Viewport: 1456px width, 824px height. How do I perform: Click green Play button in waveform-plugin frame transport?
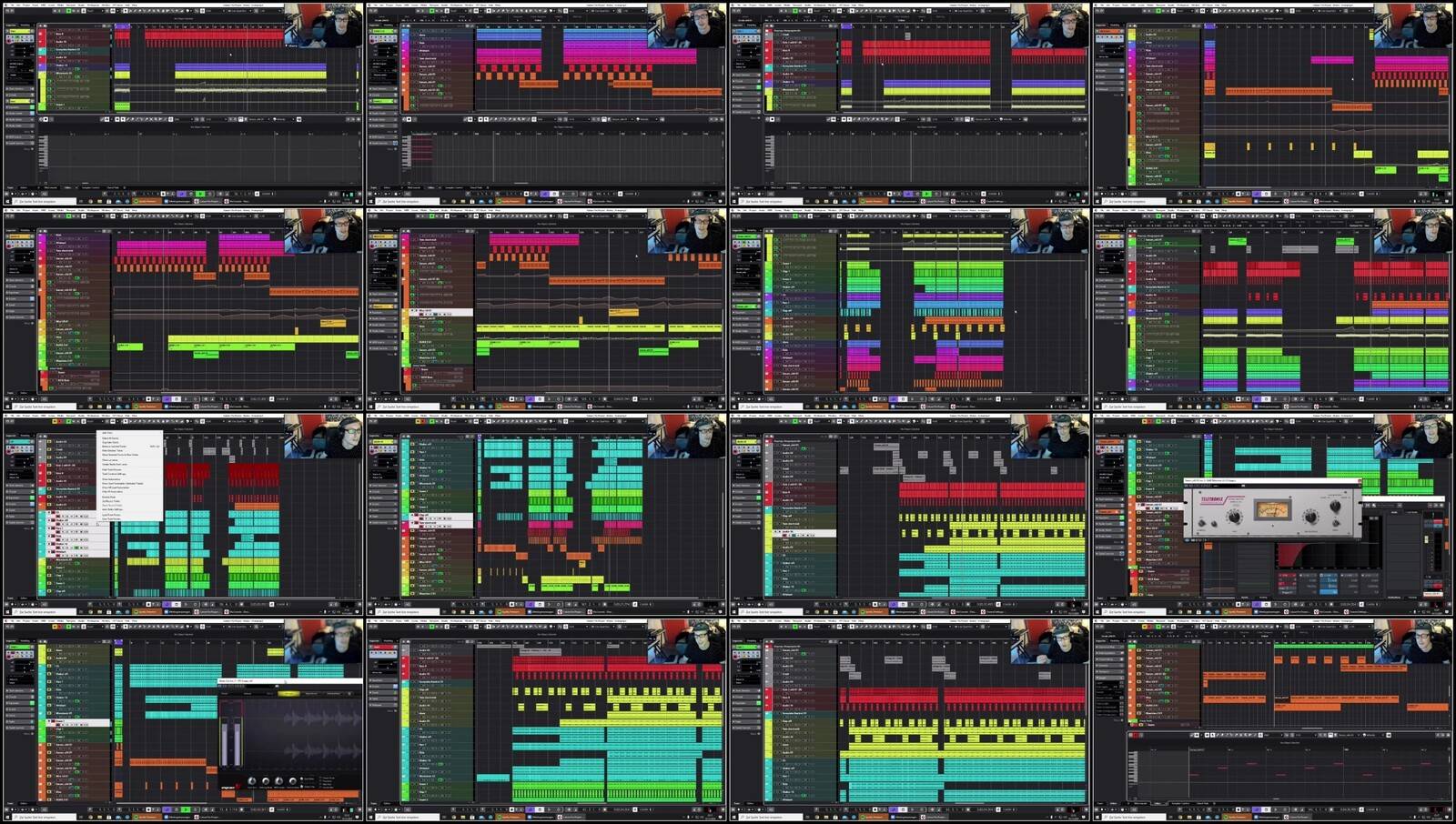186,809
